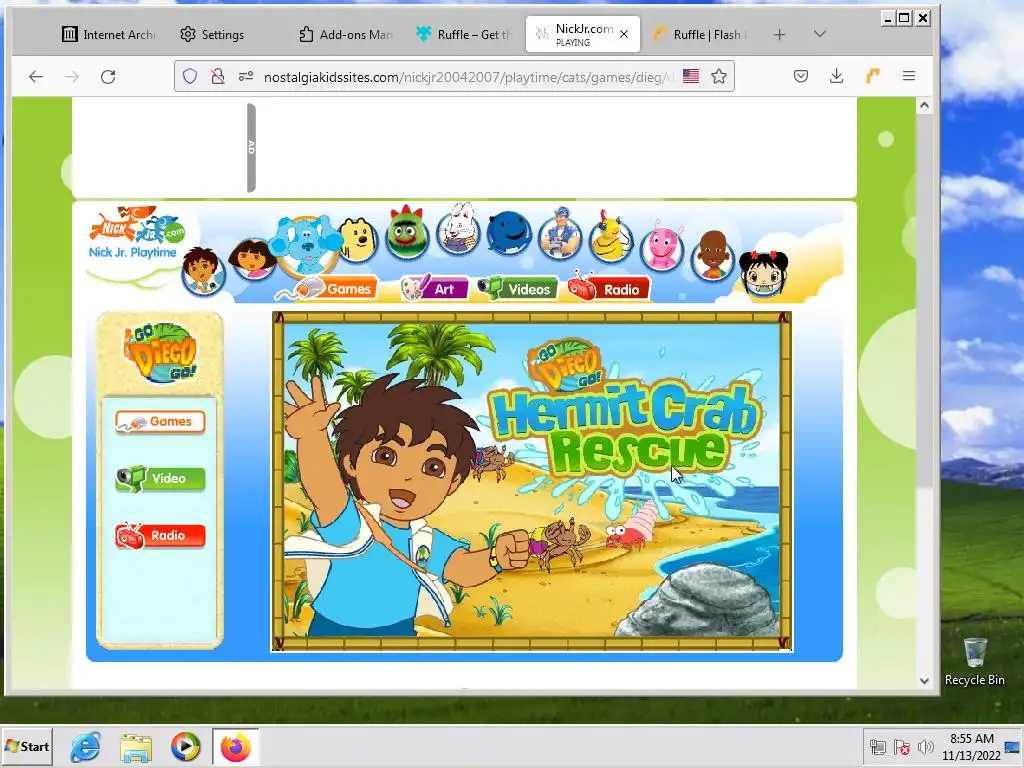
Task: Click the network tray icon
Action: click(x=878, y=747)
